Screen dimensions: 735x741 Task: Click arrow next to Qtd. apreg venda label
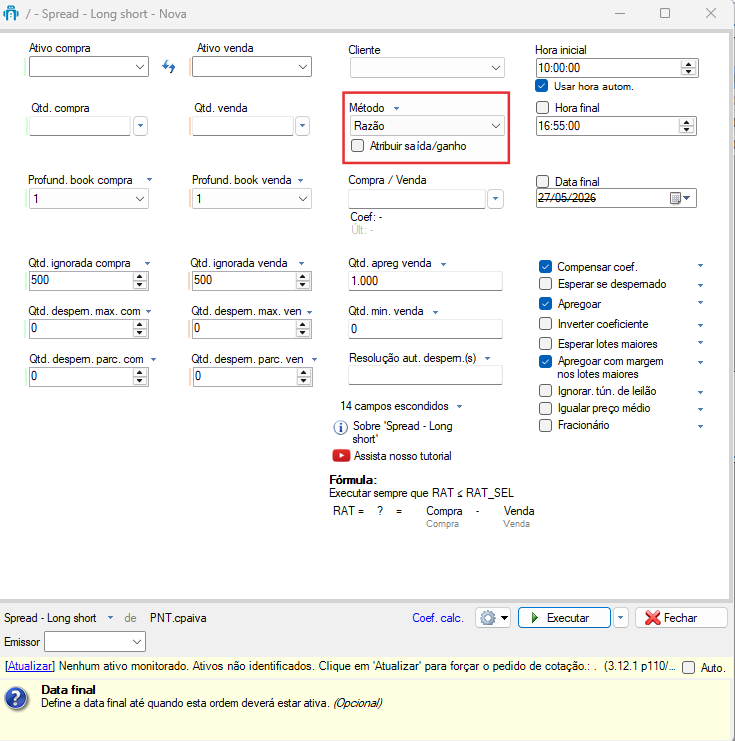tap(443, 264)
